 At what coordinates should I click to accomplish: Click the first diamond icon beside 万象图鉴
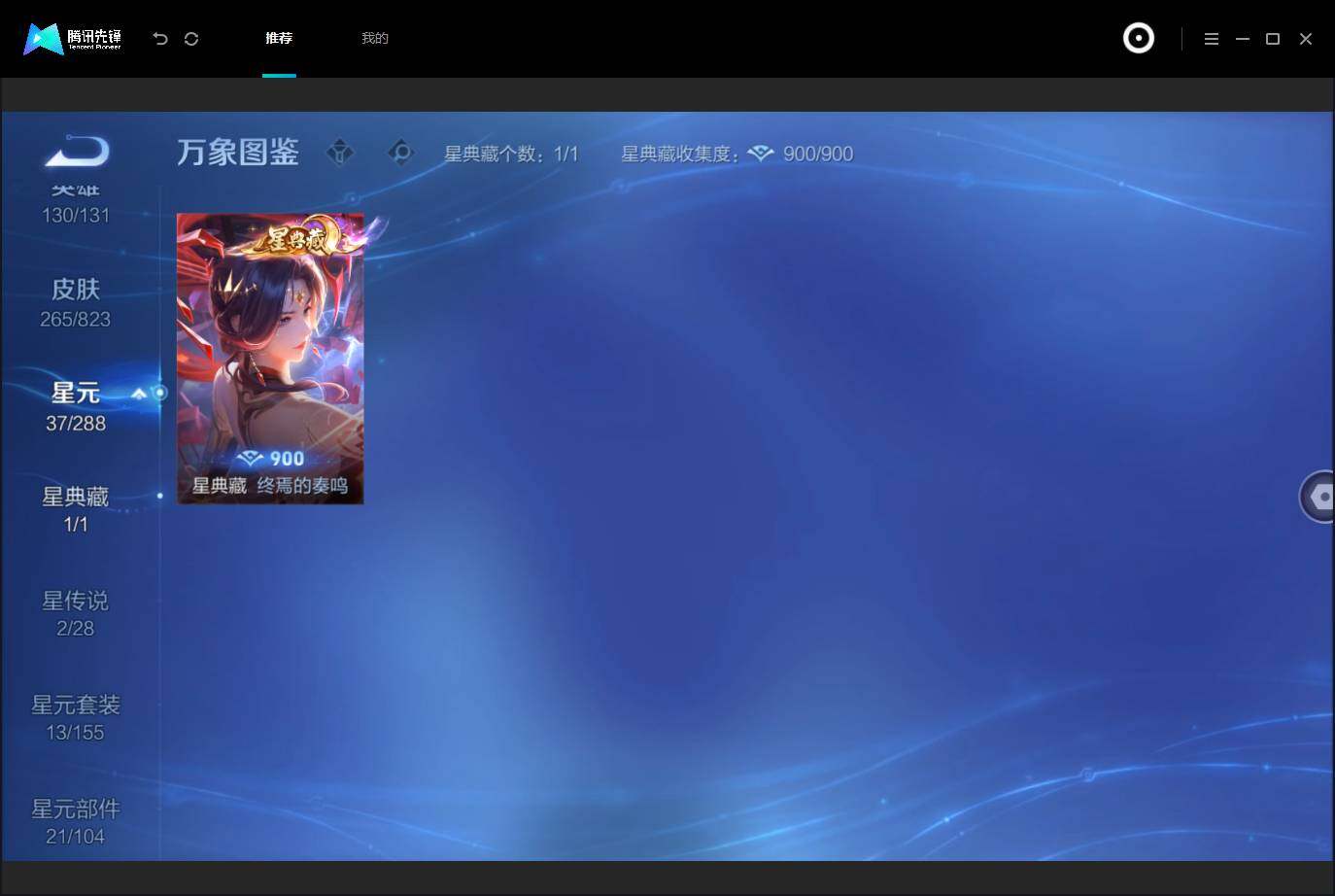[340, 153]
